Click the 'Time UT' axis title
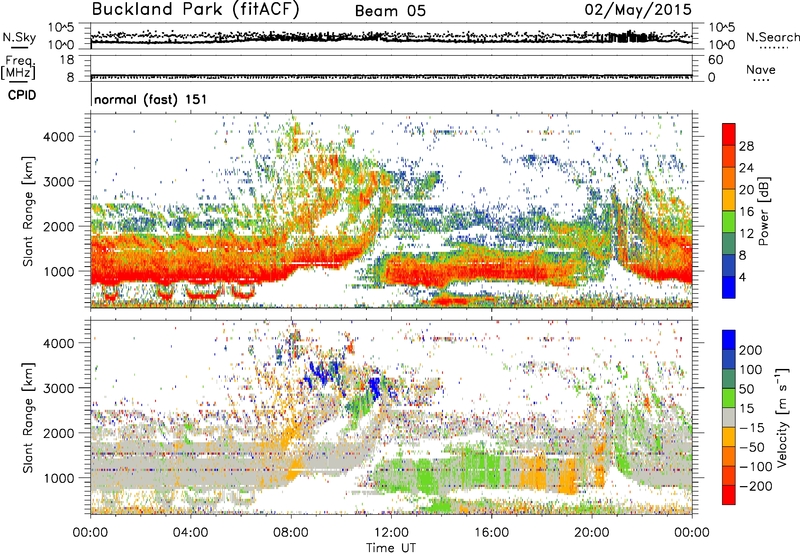The image size is (800, 554). [x=391, y=547]
